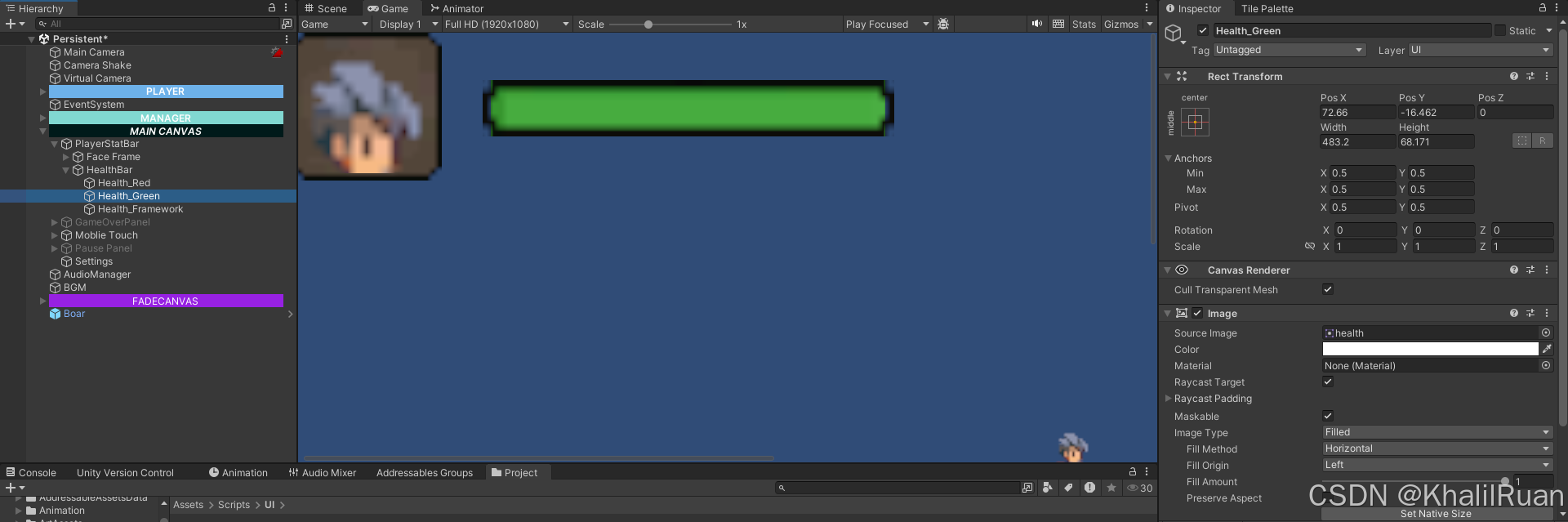Click the Image Color white swatch
The height and width of the screenshot is (522, 1568).
[x=1430, y=349]
